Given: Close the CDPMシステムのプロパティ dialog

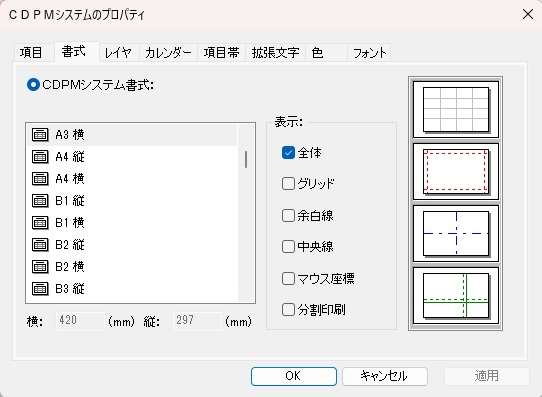Looking at the screenshot, I should pos(528,15).
